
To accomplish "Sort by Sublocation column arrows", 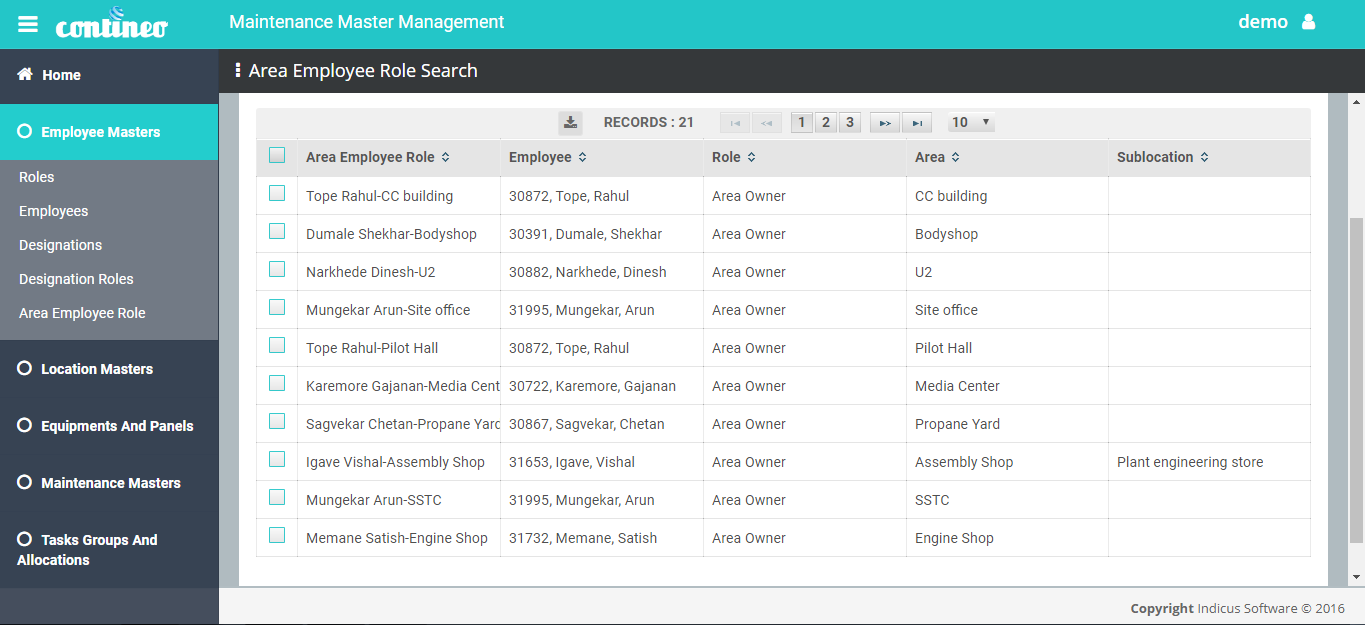I will [1204, 157].
